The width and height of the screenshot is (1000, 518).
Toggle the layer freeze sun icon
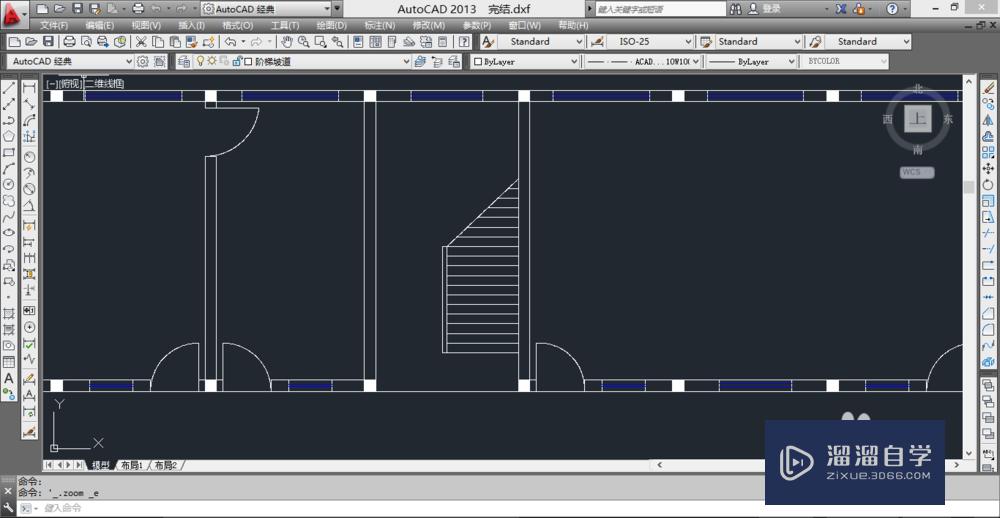pyautogui.click(x=211, y=61)
